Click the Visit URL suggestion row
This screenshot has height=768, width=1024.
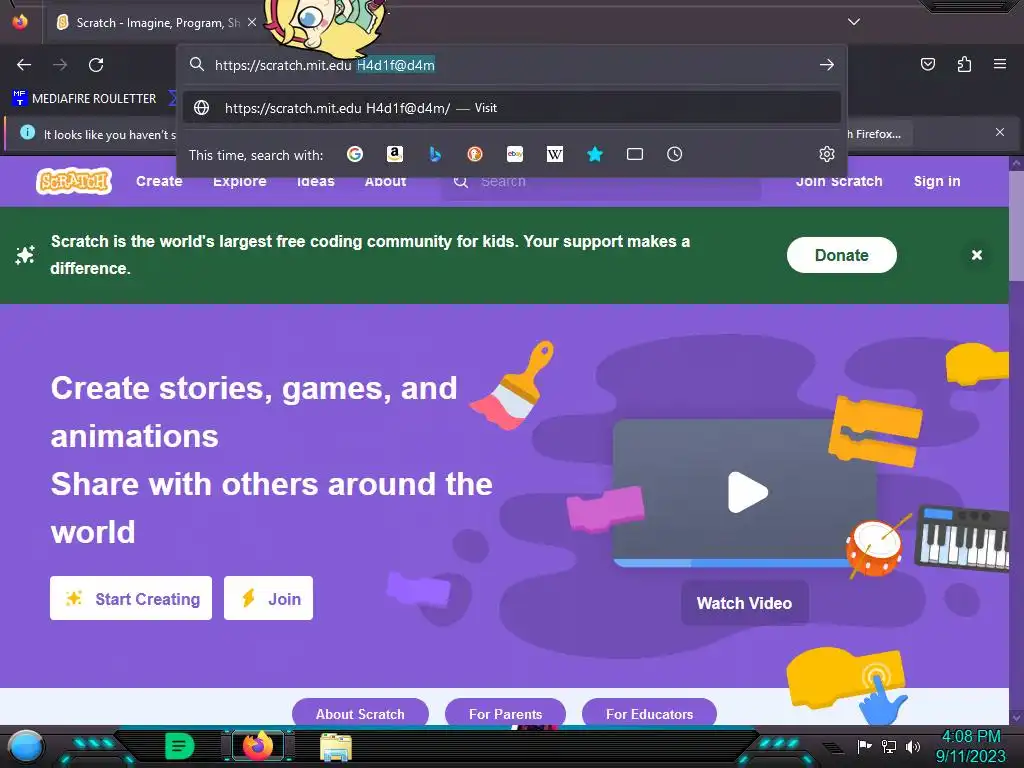pyautogui.click(x=512, y=108)
